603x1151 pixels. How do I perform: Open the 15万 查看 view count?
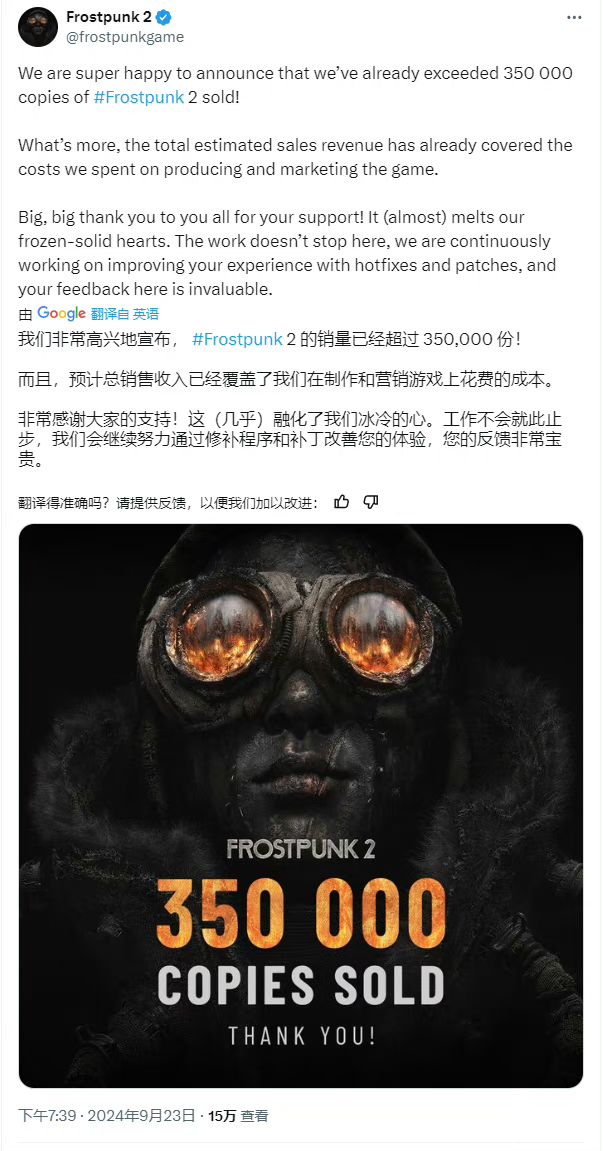pos(238,1116)
